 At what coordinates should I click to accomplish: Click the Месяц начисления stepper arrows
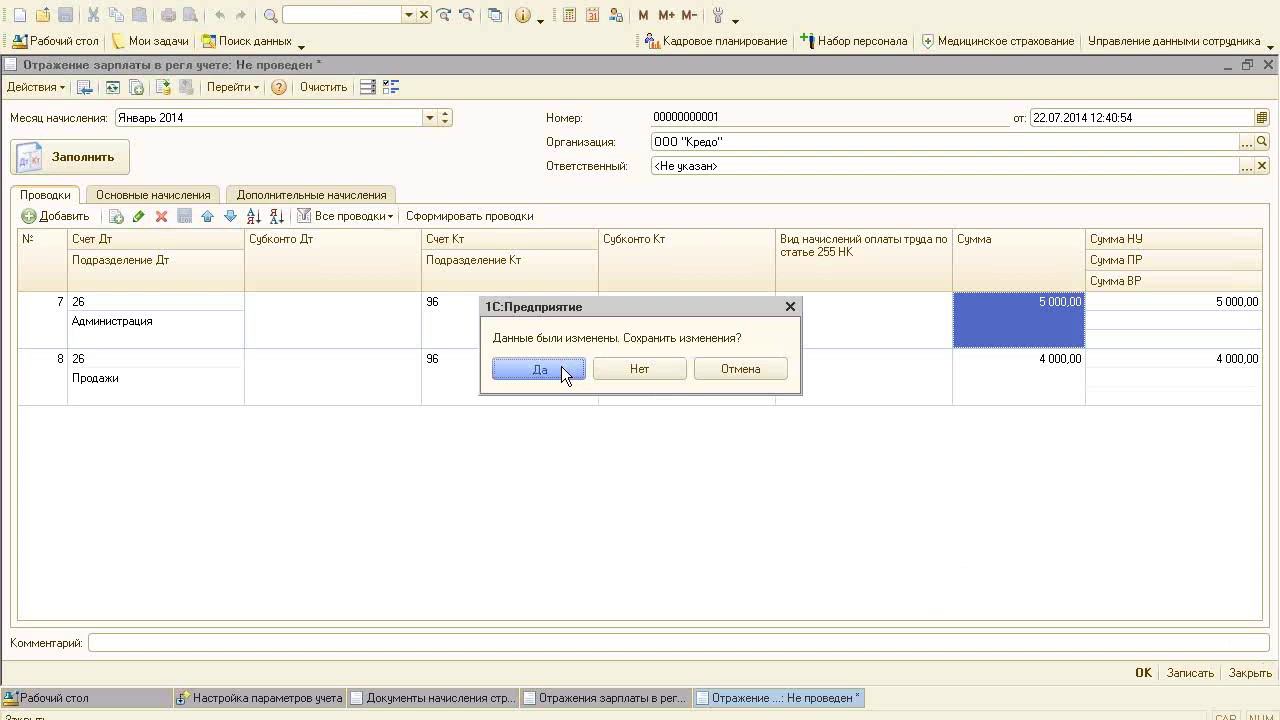(x=445, y=118)
